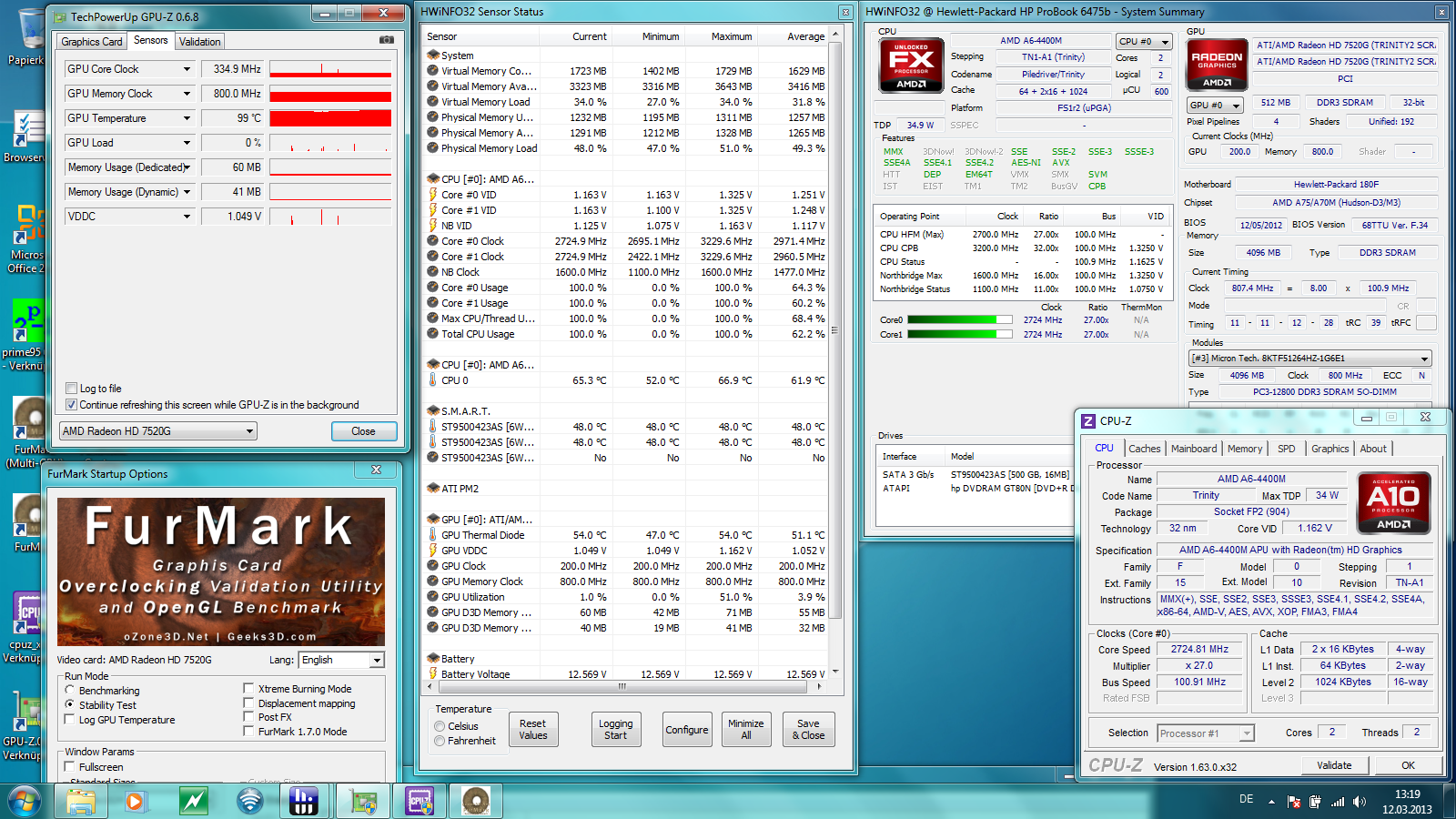Click the Reset Values button

click(x=533, y=730)
